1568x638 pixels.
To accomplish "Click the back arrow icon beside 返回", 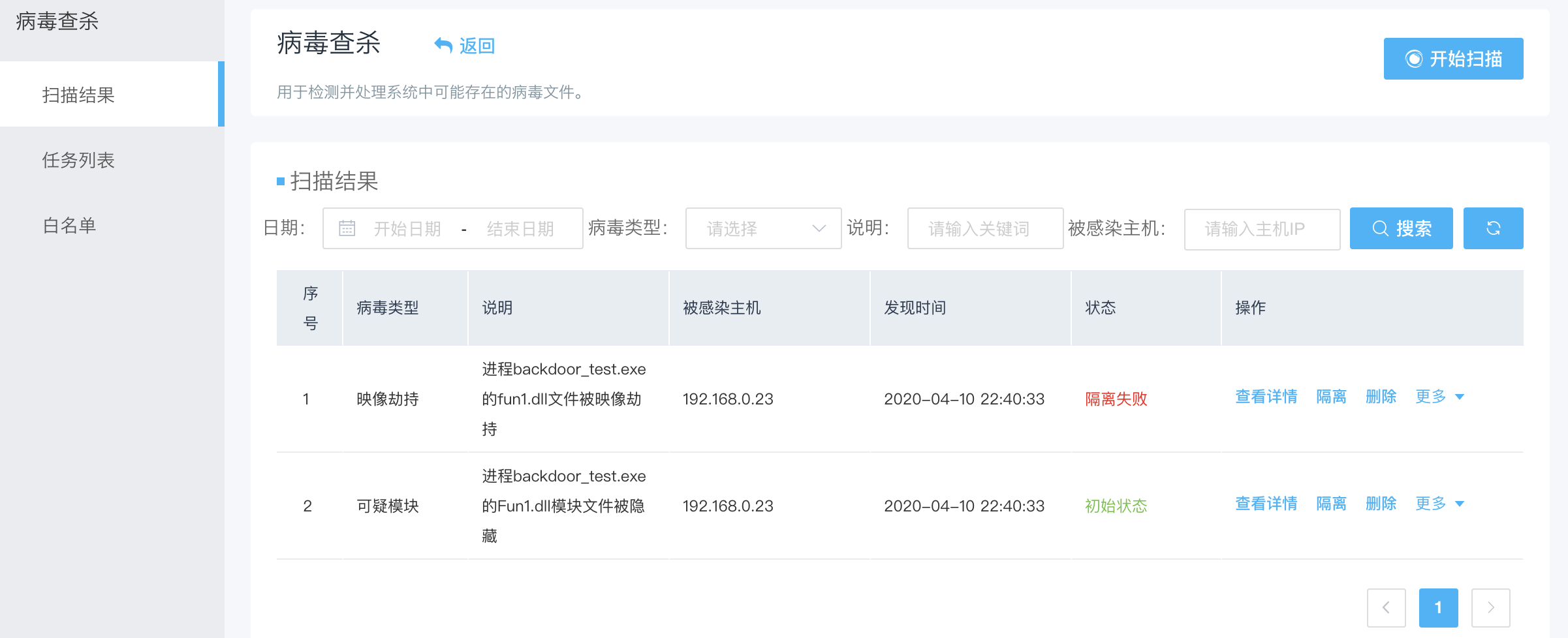I will tap(443, 44).
